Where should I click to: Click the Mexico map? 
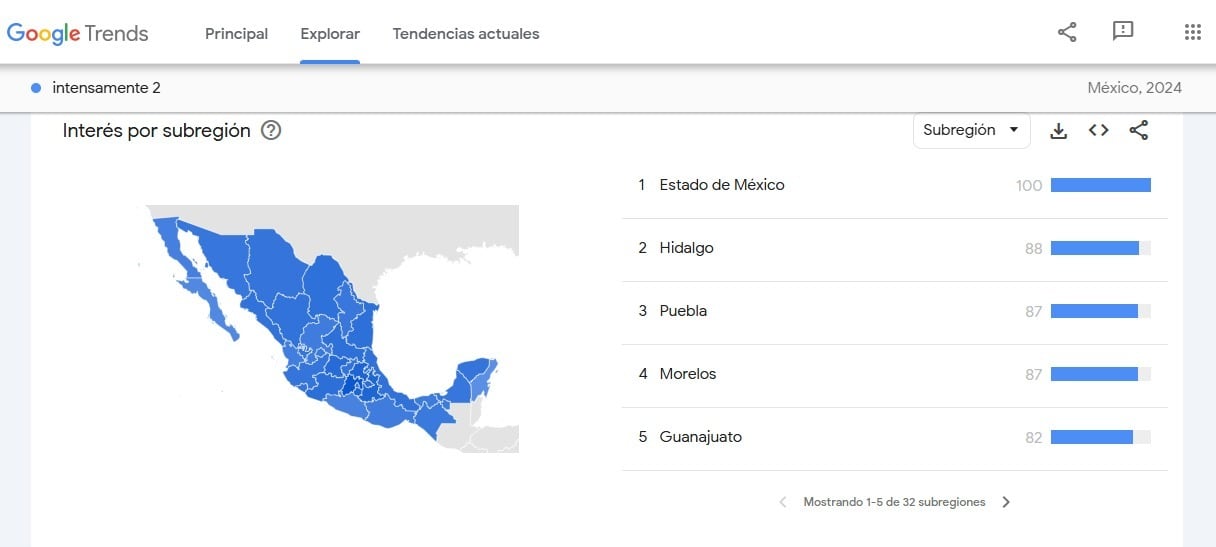tap(328, 329)
